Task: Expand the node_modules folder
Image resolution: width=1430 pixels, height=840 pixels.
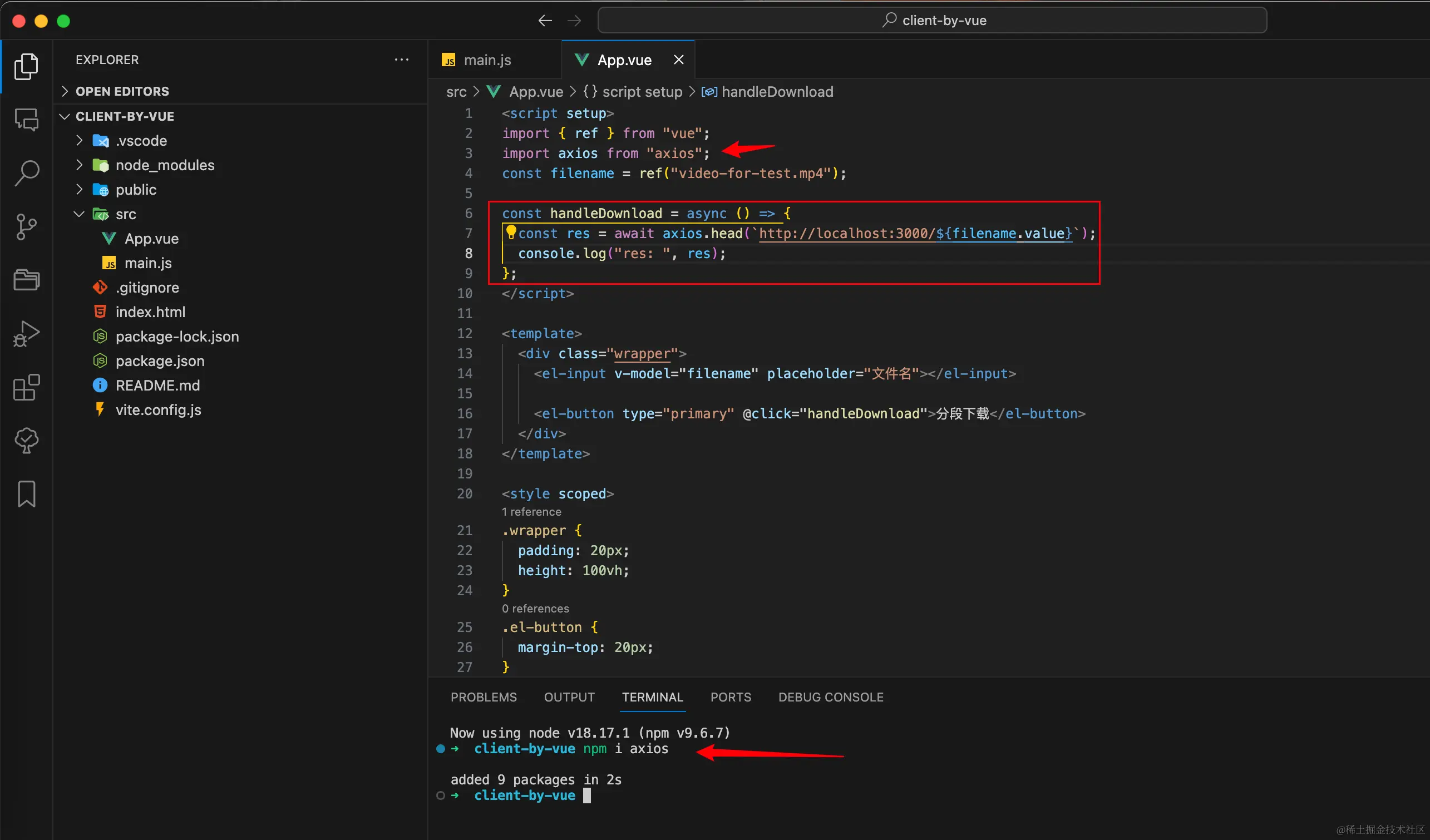Action: tap(80, 165)
